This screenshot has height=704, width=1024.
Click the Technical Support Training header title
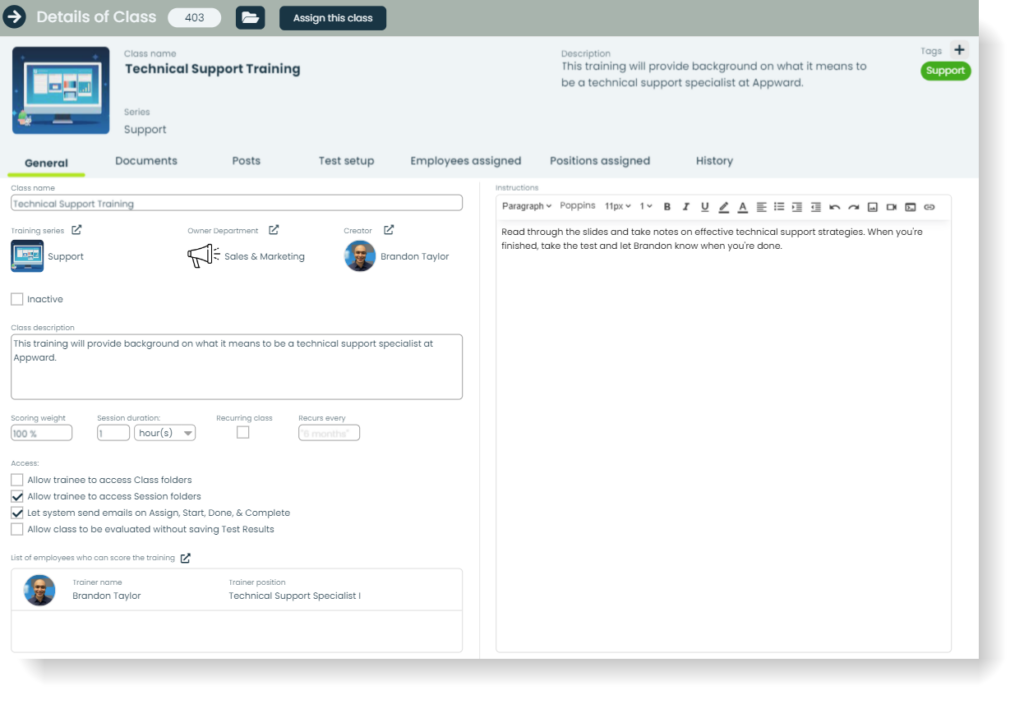212,69
